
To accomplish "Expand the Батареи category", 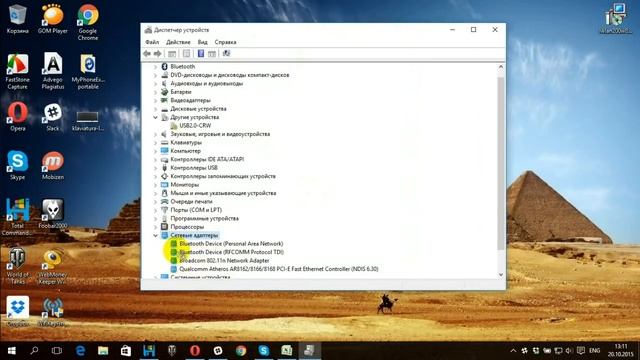I will pos(155,92).
